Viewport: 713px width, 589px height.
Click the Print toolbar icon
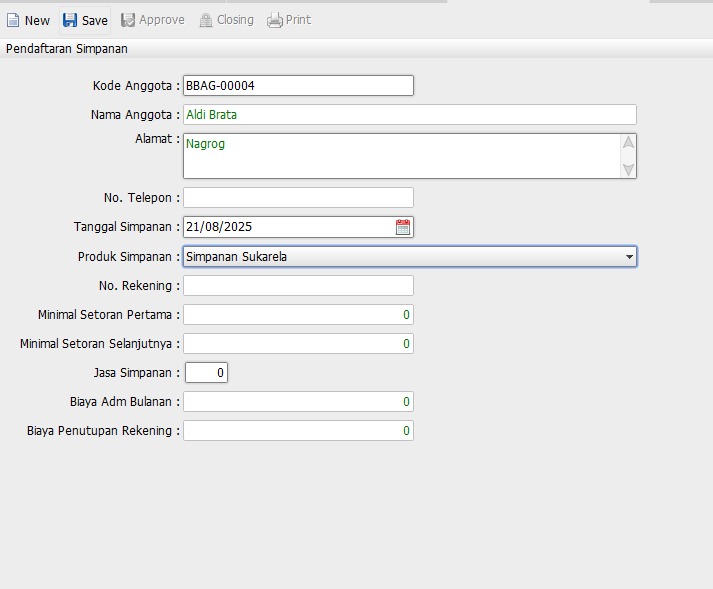point(275,20)
